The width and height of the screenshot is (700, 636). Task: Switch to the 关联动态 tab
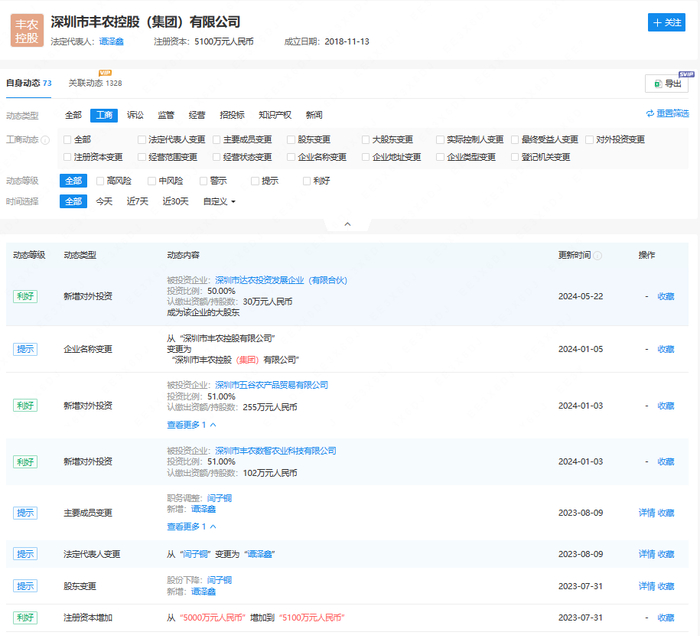tap(94, 83)
